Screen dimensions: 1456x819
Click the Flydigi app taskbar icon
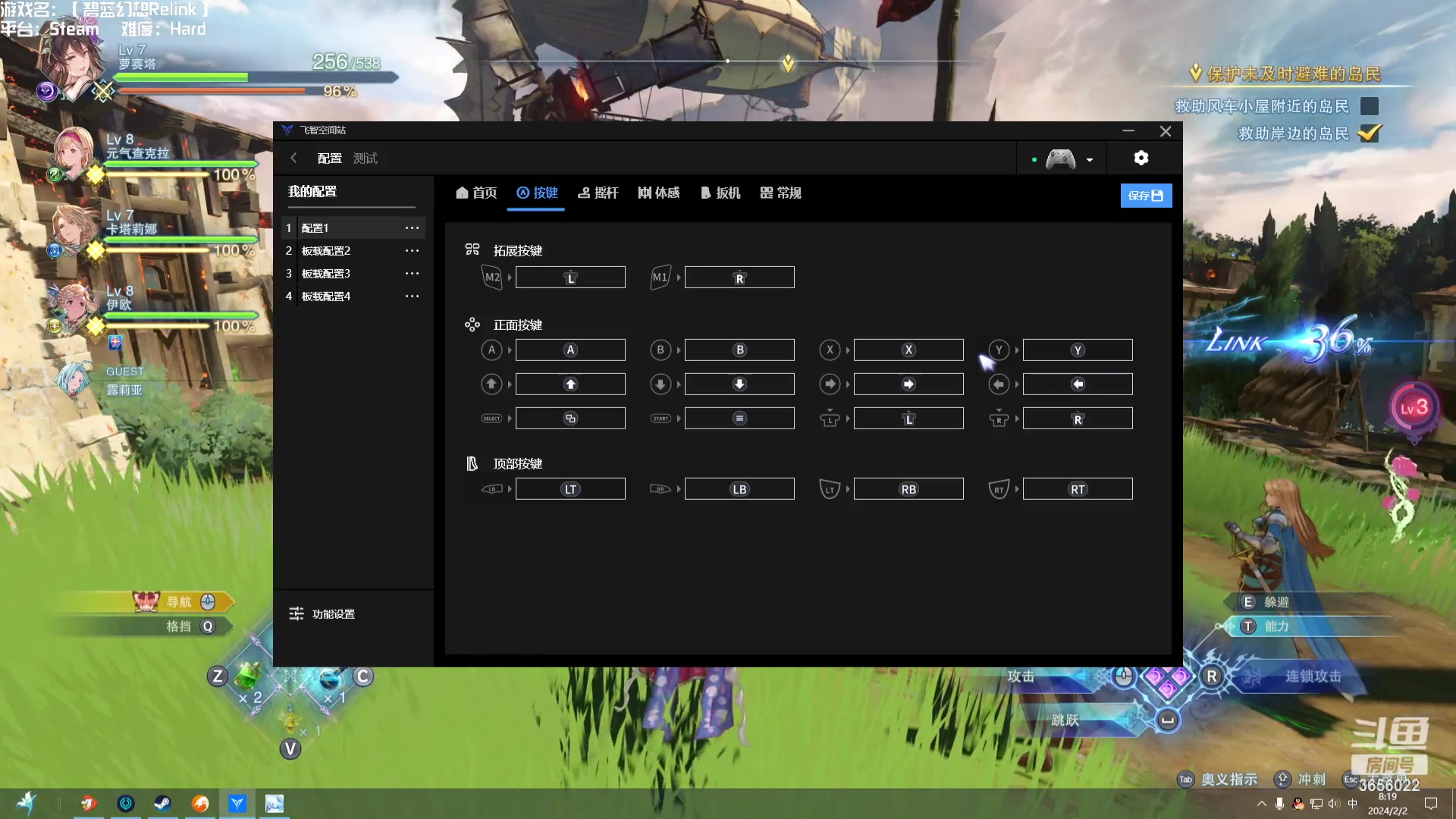[237, 803]
